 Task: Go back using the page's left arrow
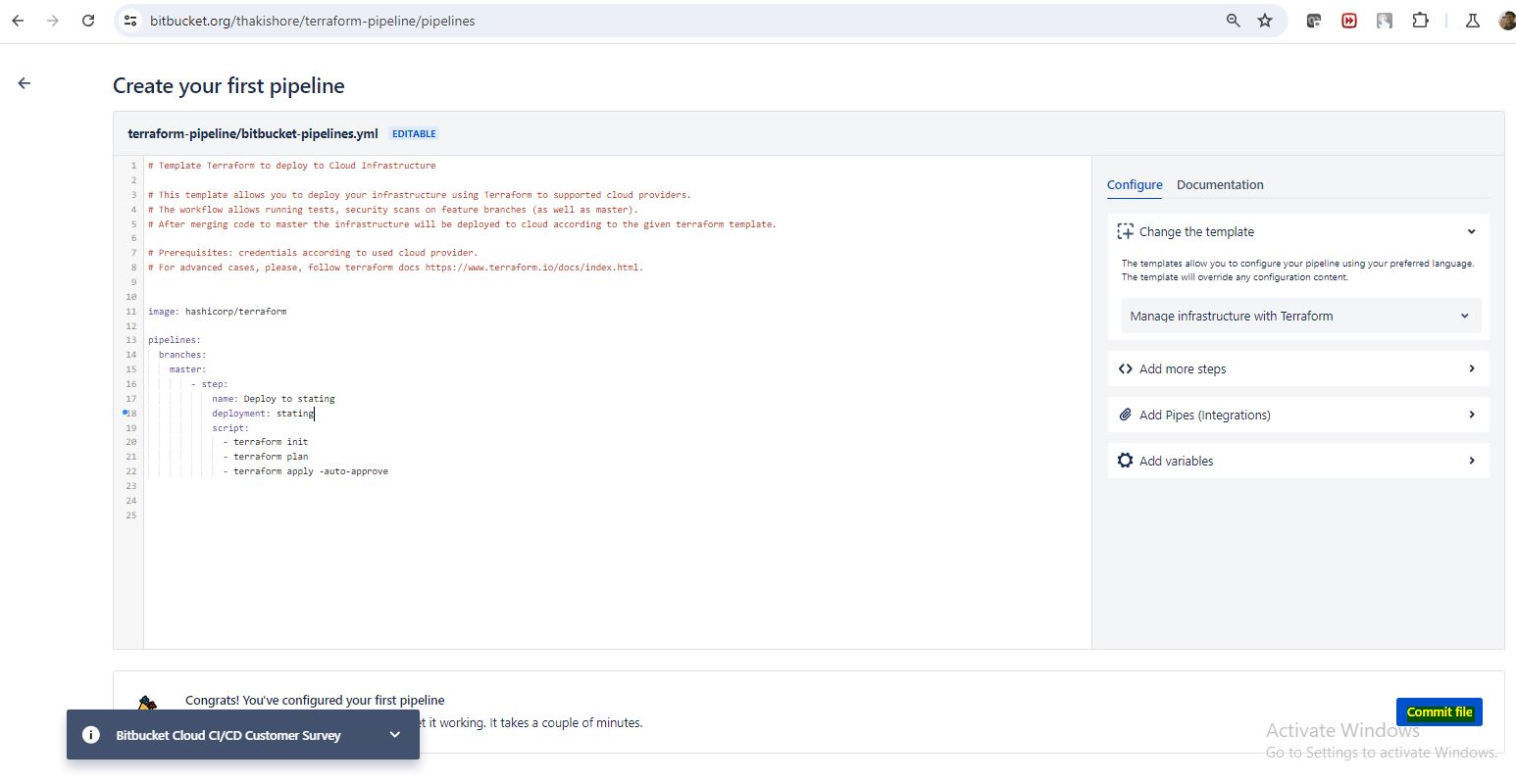[25, 84]
